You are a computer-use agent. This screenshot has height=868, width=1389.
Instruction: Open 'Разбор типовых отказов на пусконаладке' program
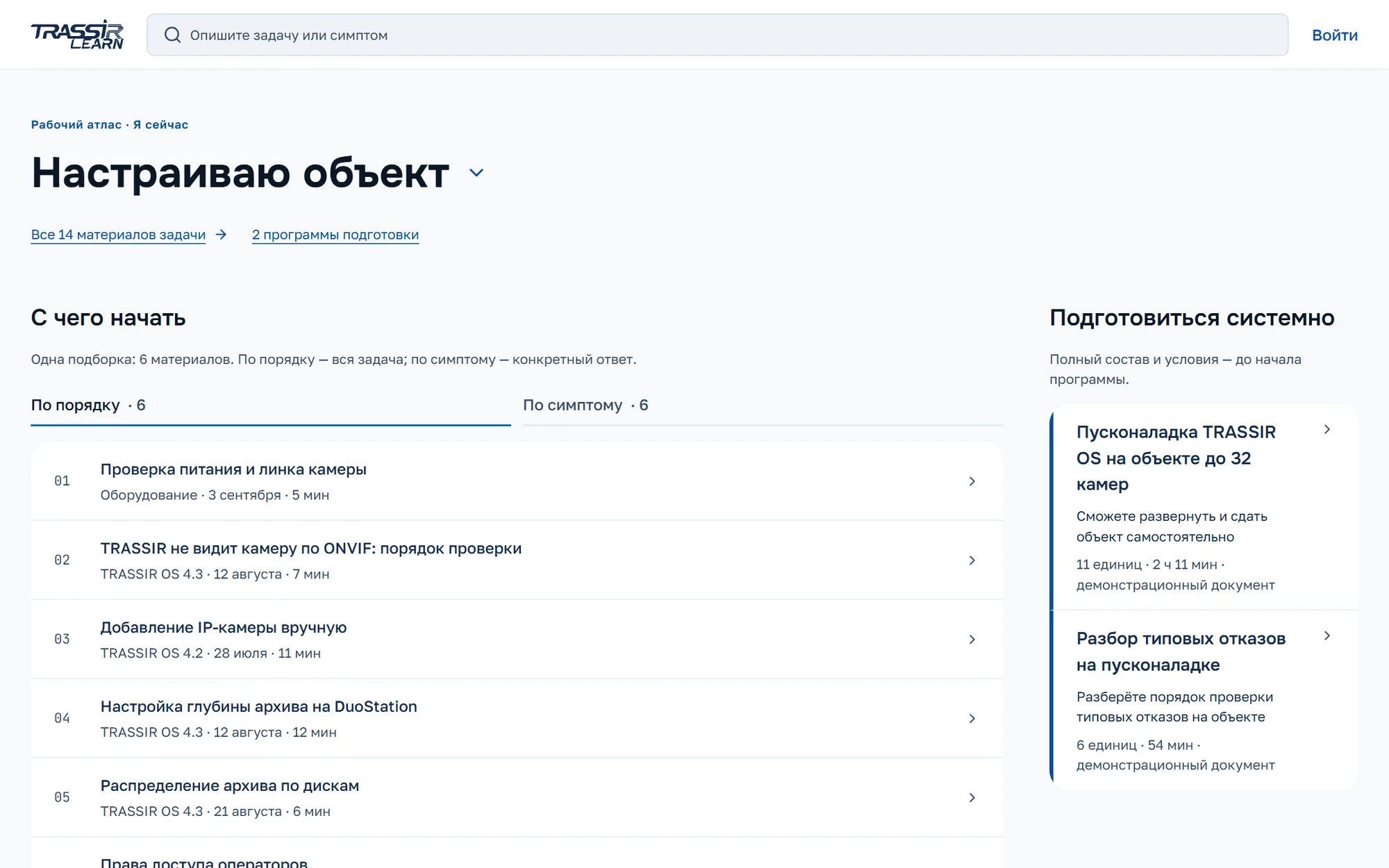(x=1204, y=701)
